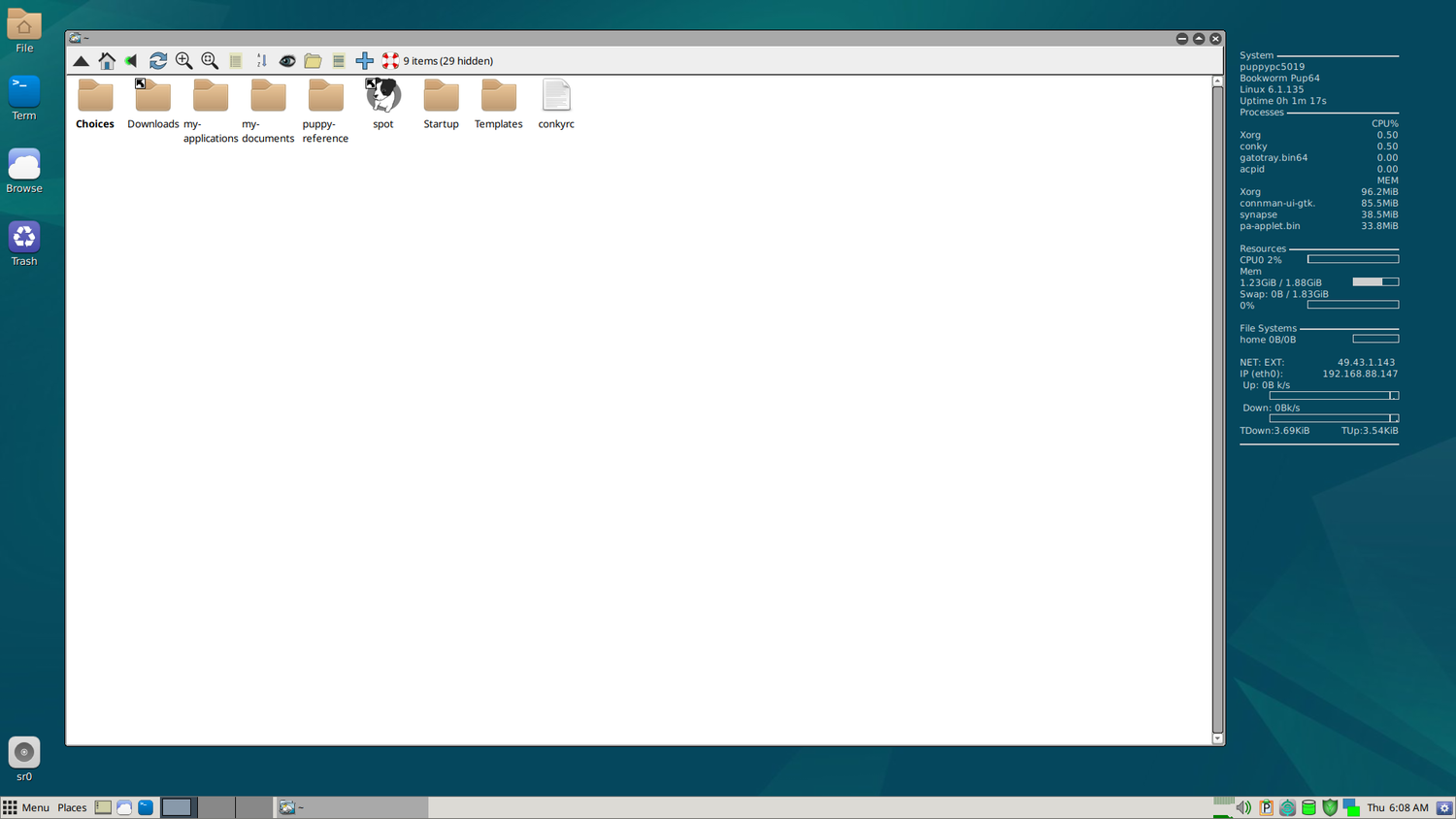Click the ~ window taskbar button
The width and height of the screenshot is (1456, 819).
[352, 807]
